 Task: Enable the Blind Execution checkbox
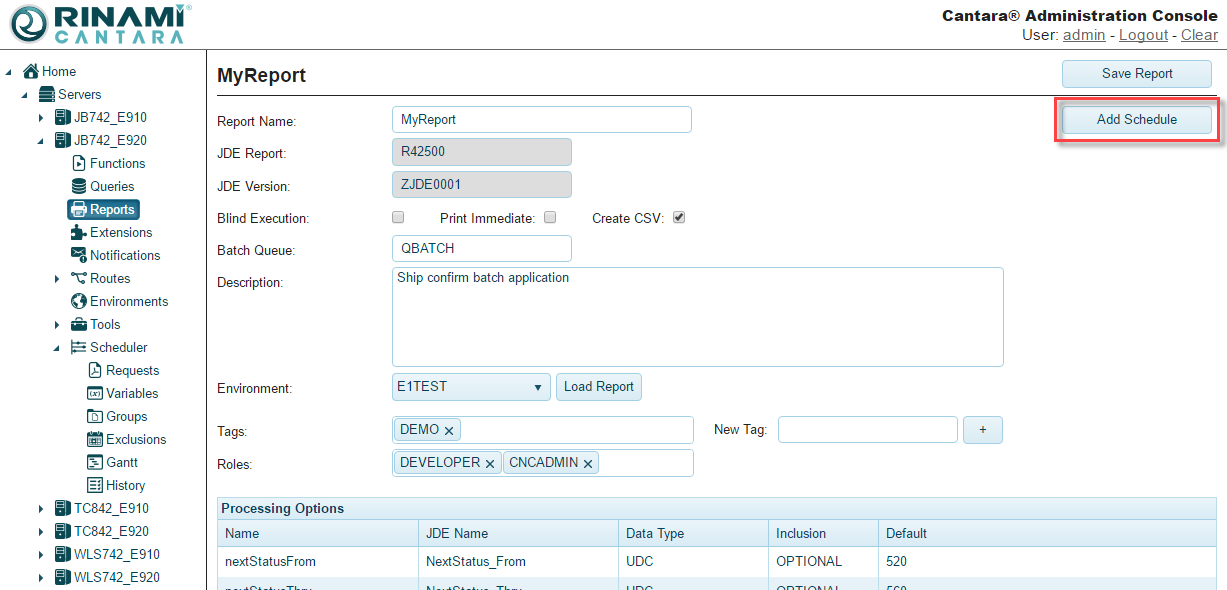click(x=398, y=217)
